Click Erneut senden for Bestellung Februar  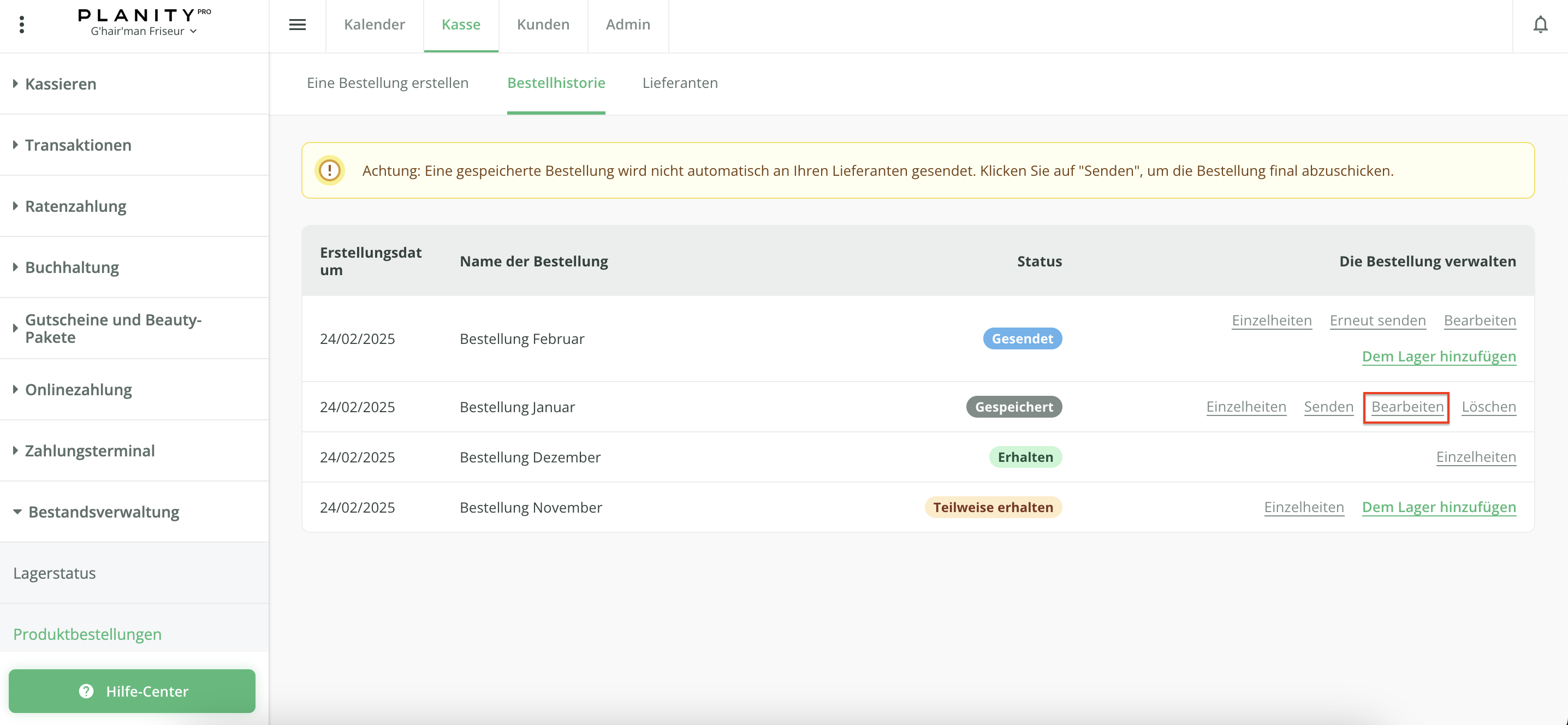pos(1377,321)
